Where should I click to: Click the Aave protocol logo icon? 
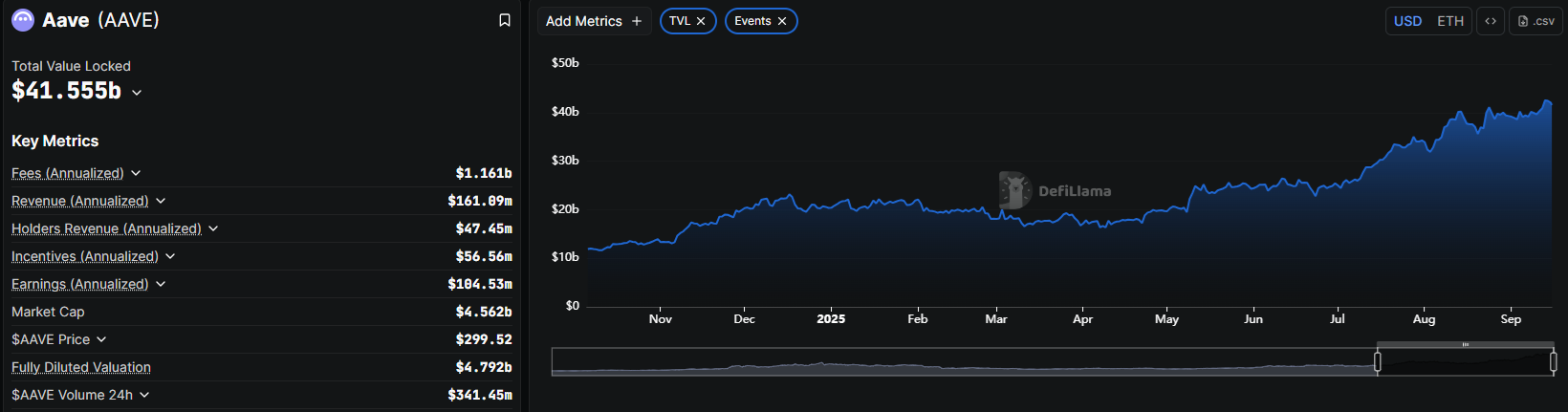pyautogui.click(x=22, y=20)
